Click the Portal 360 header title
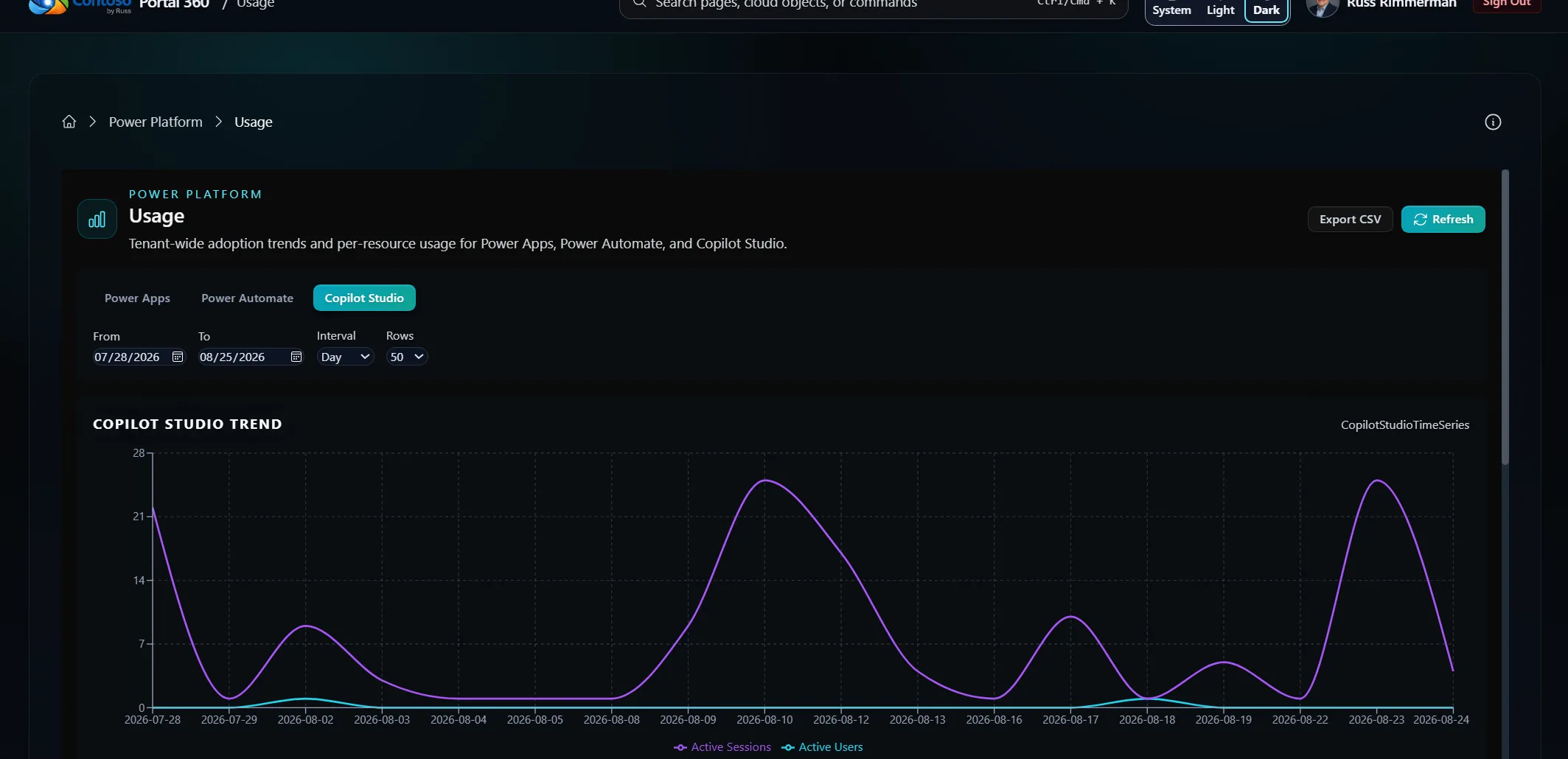 coord(174,4)
